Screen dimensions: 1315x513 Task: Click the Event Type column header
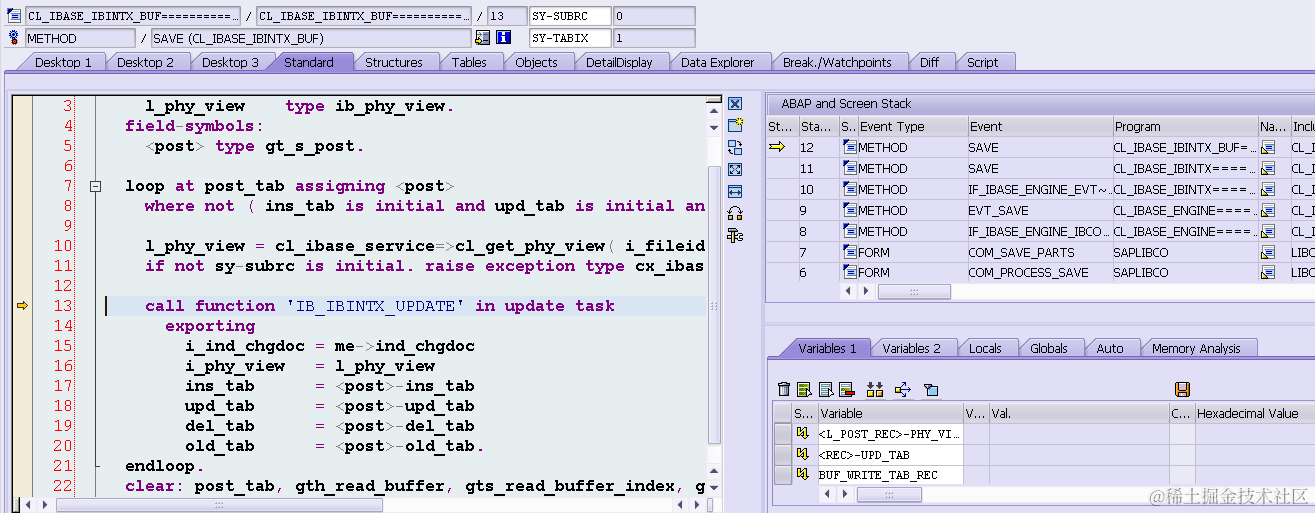click(x=912, y=127)
